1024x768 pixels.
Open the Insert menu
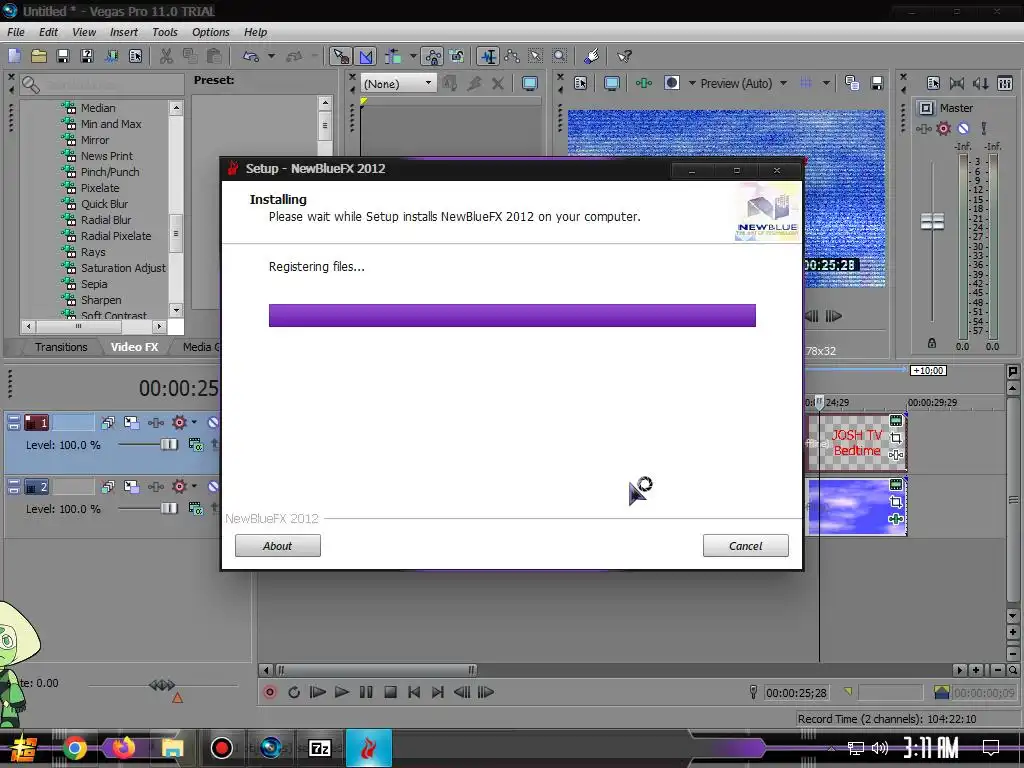(123, 32)
